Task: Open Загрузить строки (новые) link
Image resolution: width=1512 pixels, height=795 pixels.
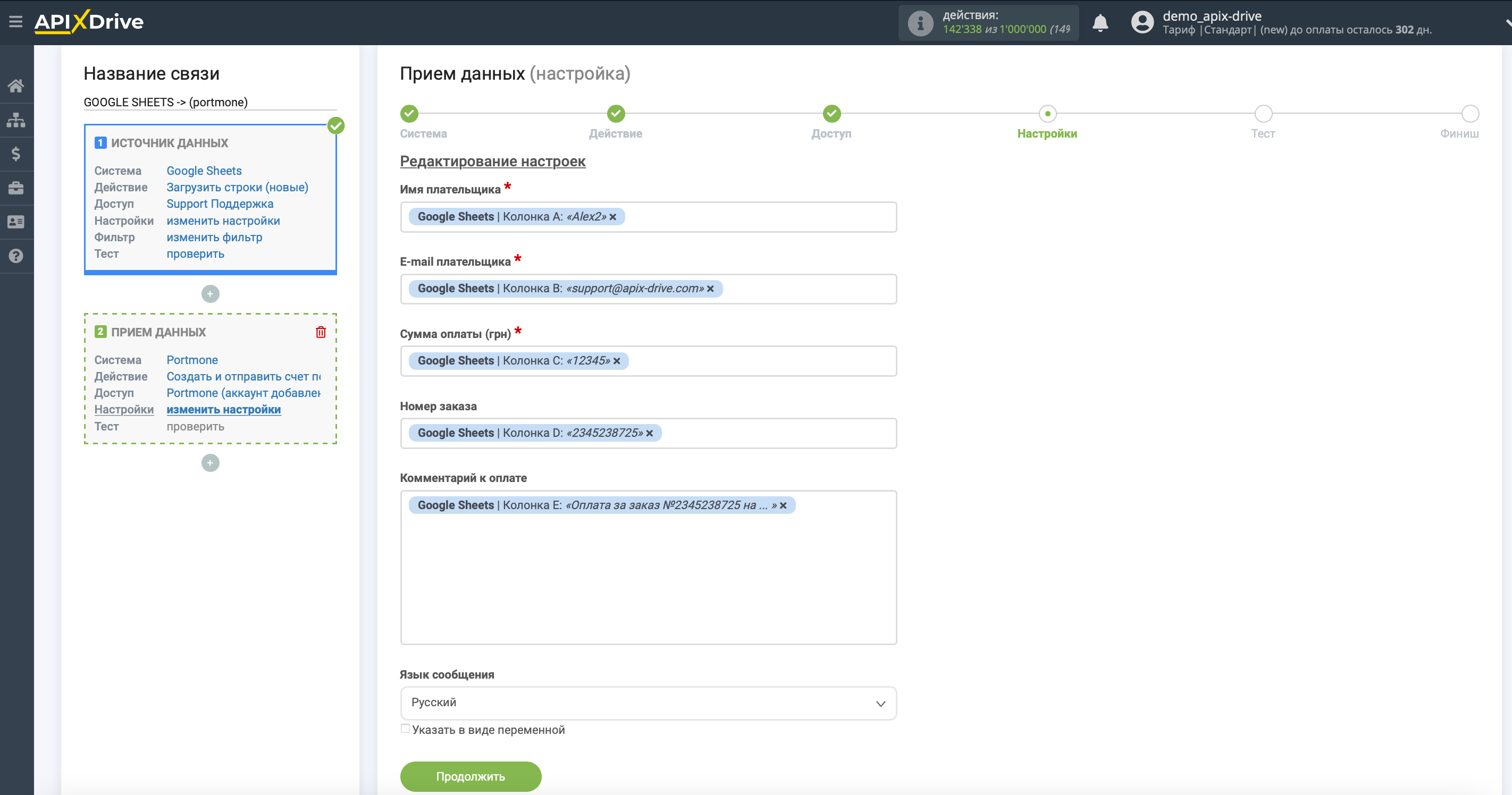Action: click(237, 187)
